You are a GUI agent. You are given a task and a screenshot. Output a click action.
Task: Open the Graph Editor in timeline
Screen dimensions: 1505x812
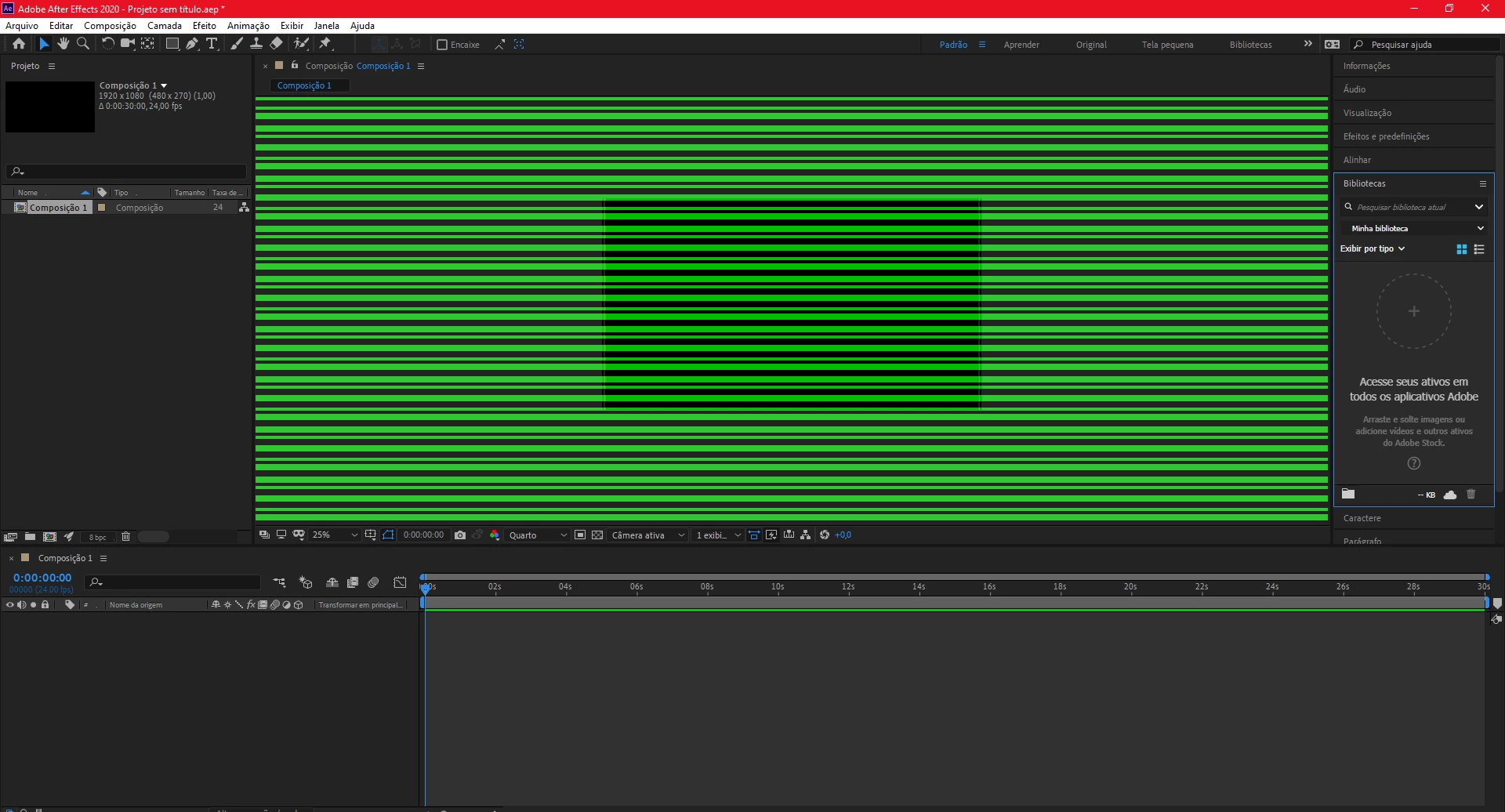401,582
